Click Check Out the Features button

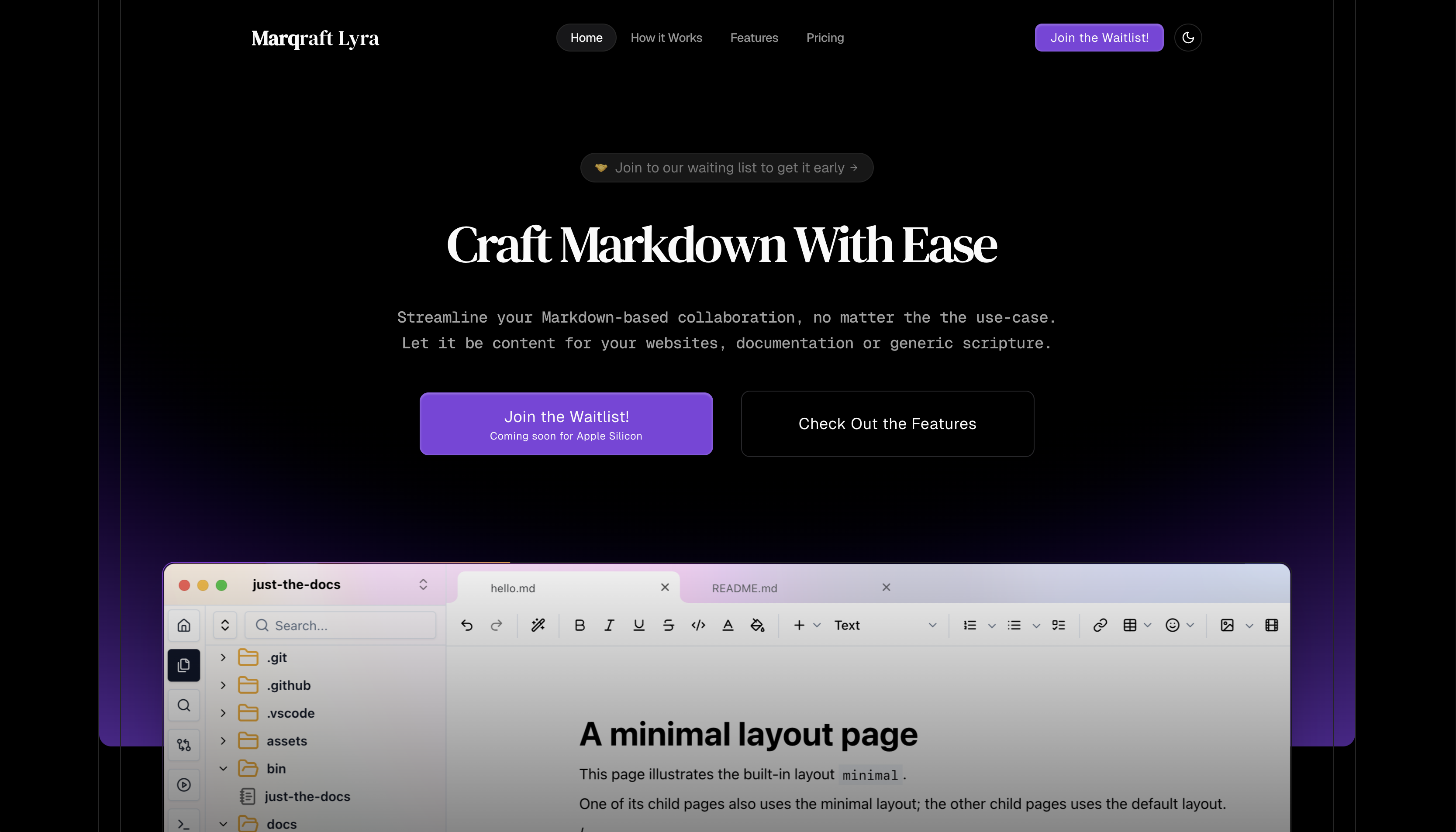(887, 423)
